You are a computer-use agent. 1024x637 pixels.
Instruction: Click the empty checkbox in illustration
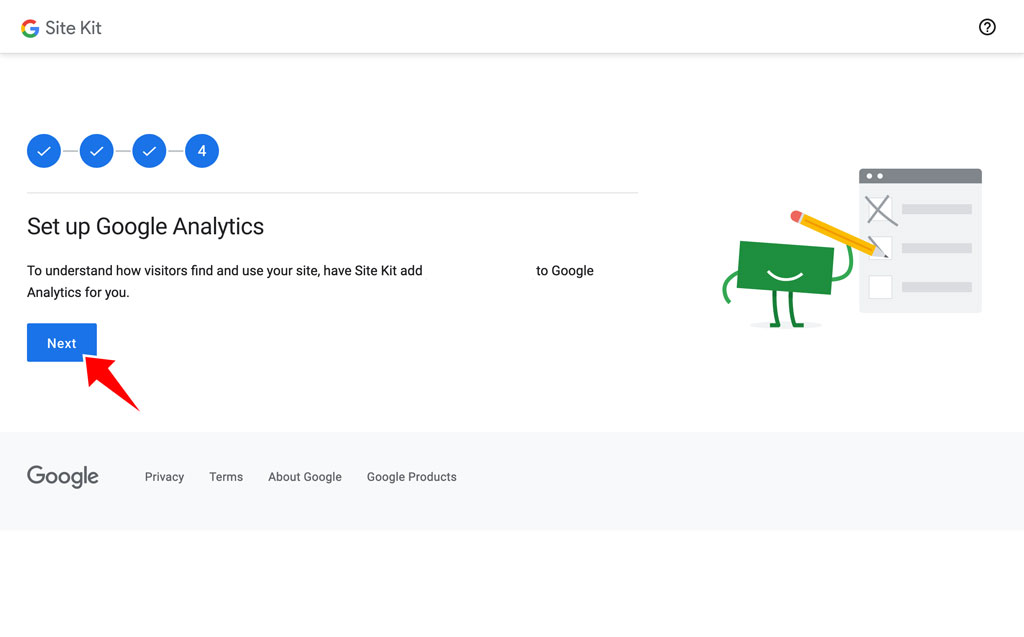[x=880, y=287]
